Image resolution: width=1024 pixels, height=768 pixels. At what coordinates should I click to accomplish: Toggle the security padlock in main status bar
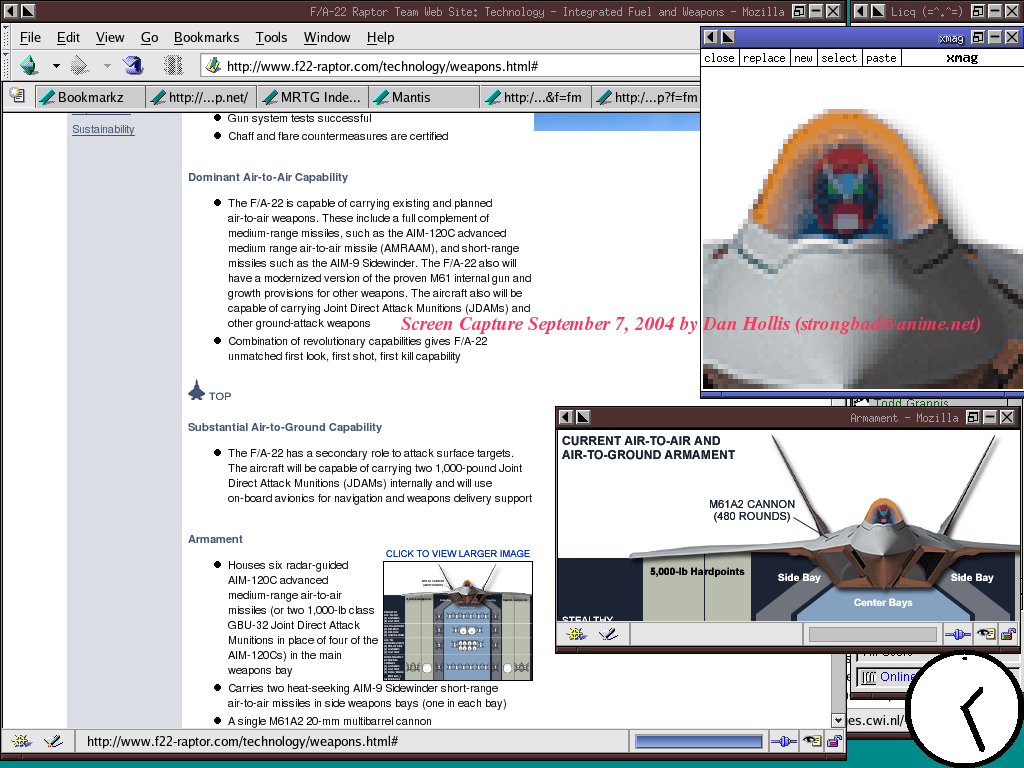tap(833, 742)
